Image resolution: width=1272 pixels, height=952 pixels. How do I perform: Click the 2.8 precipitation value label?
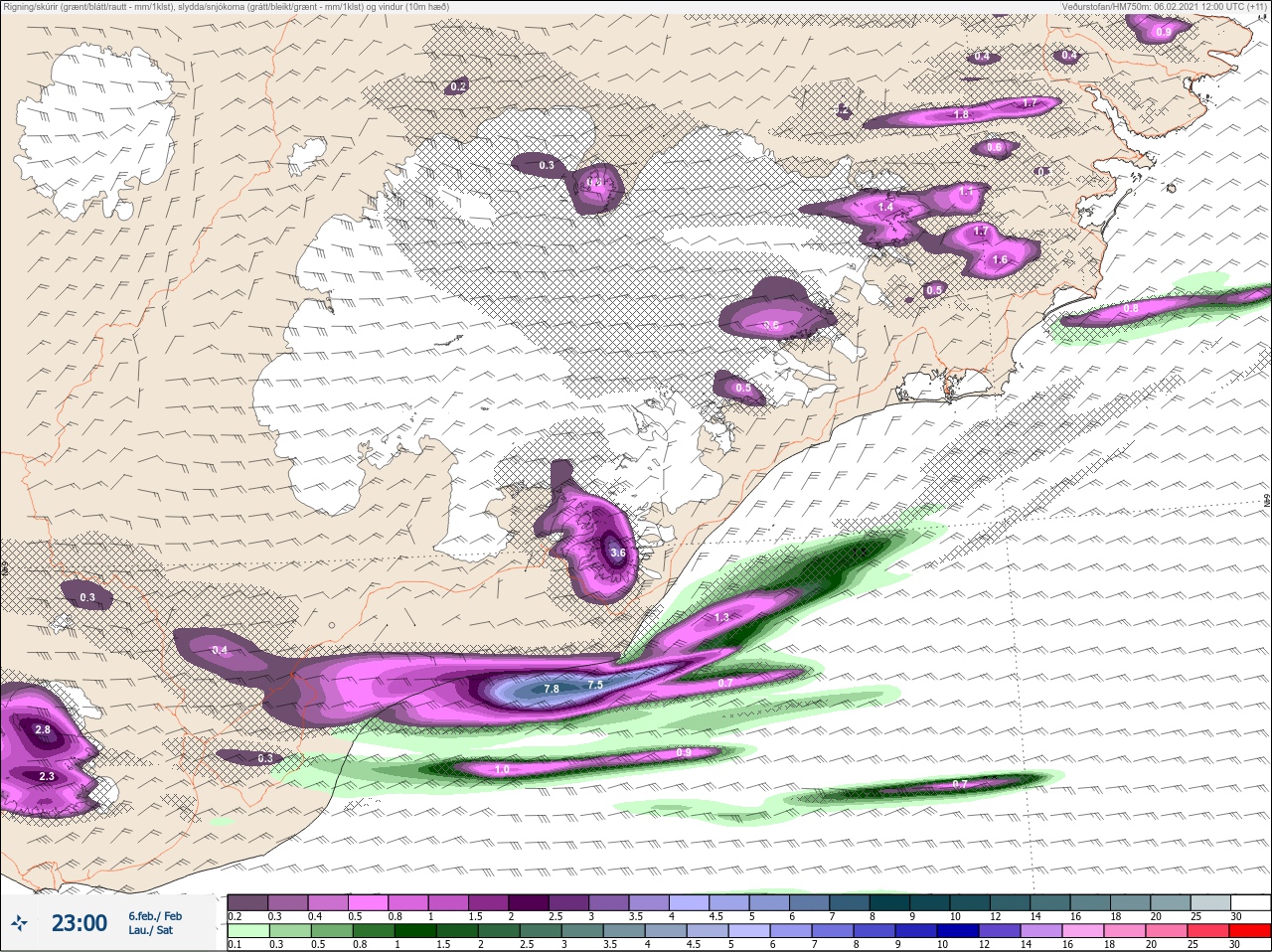click(x=42, y=729)
